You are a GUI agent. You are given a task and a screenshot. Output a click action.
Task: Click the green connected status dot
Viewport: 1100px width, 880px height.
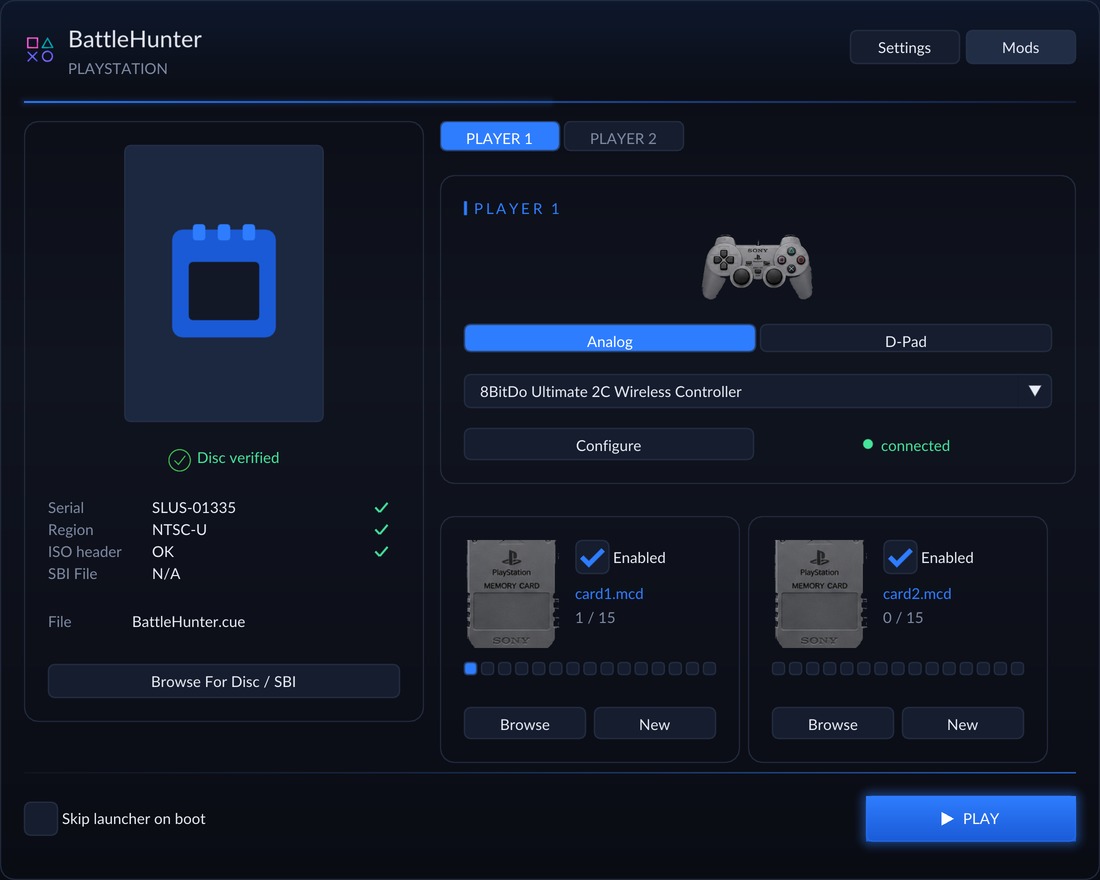tap(868, 444)
